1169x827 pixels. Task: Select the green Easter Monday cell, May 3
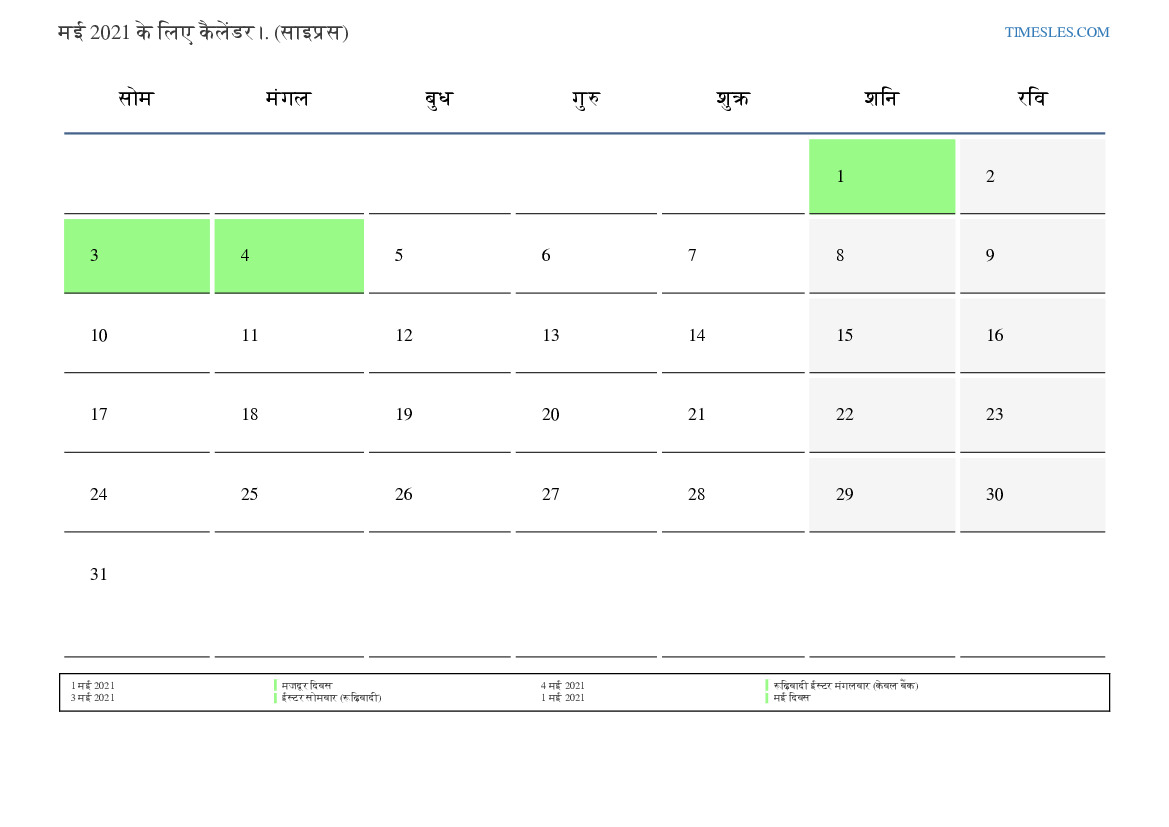pyautogui.click(x=137, y=255)
